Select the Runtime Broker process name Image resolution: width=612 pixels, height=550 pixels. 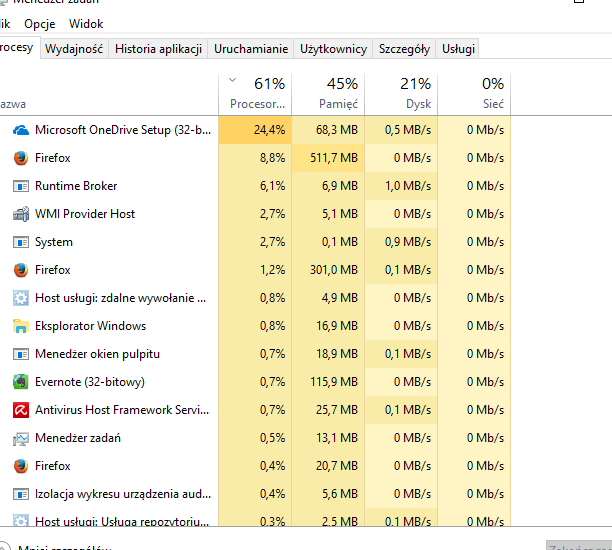pos(76,186)
